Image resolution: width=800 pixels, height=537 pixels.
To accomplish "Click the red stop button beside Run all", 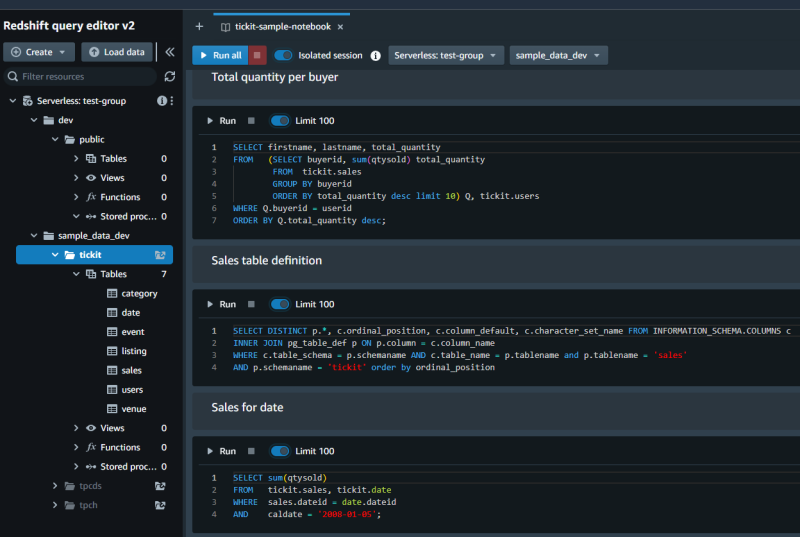I will point(258,56).
